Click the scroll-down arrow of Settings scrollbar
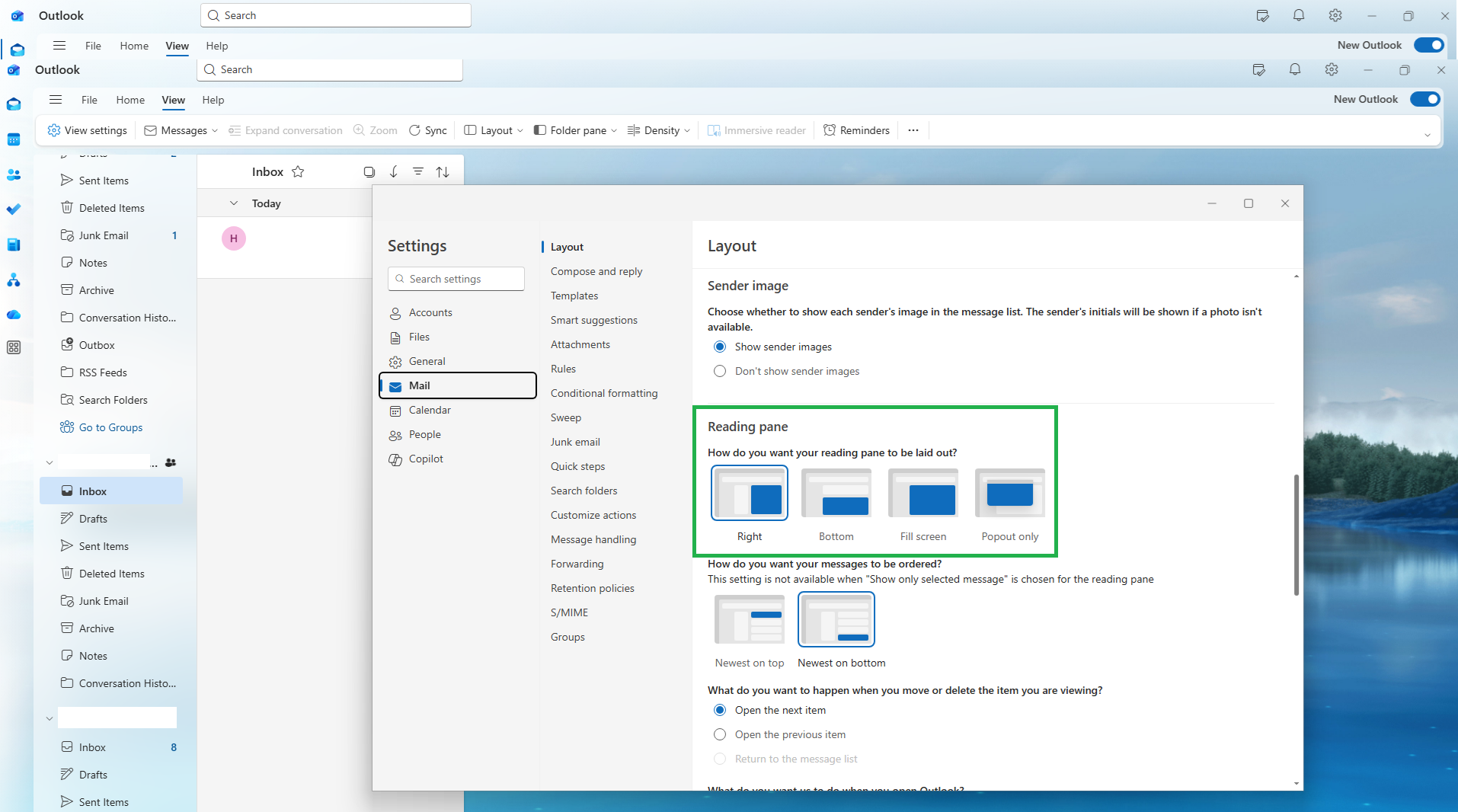 coord(1296,783)
